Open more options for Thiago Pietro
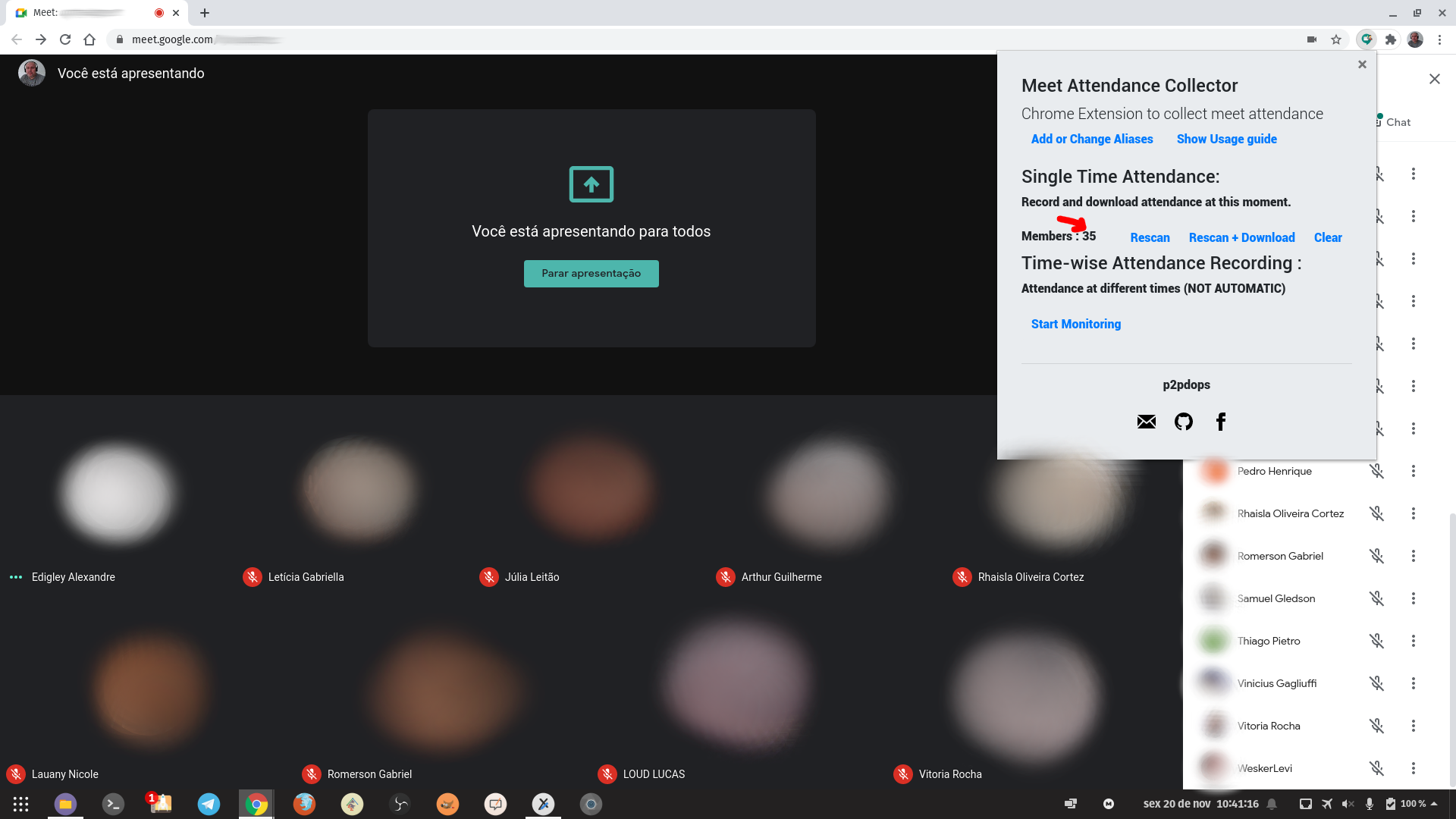The height and width of the screenshot is (819, 1456). pos(1413,641)
